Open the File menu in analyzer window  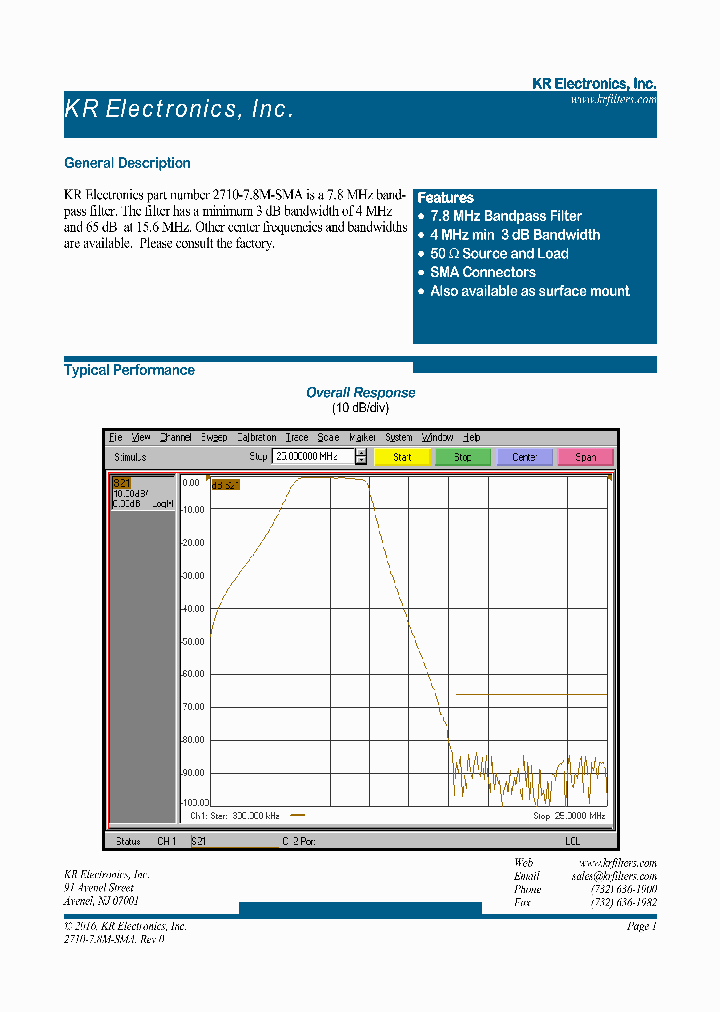pos(115,438)
